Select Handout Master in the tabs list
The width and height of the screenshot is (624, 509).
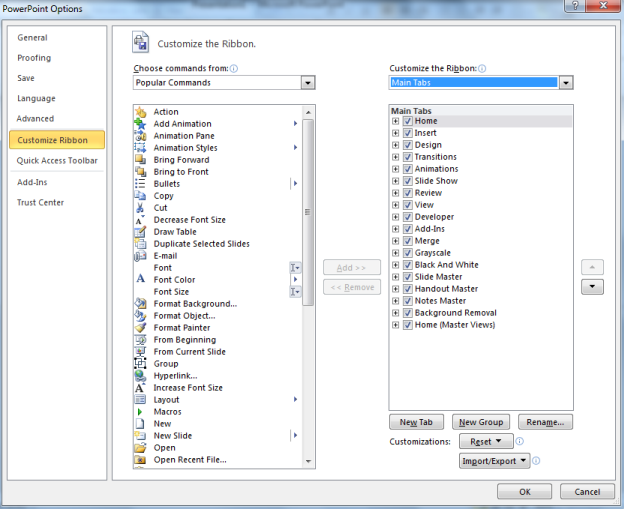pyautogui.click(x=446, y=289)
